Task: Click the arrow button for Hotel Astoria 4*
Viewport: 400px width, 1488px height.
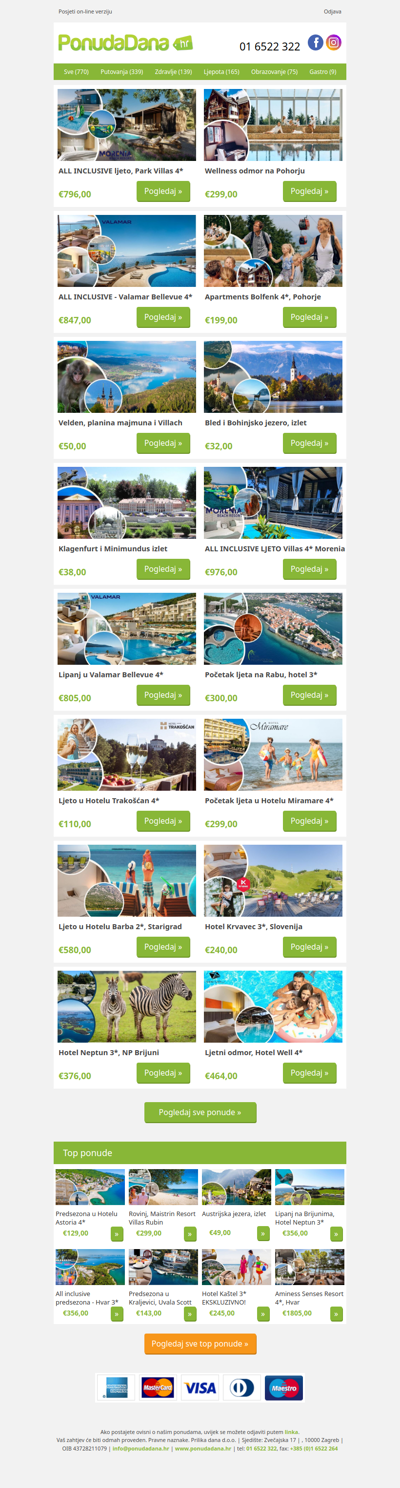Action: 117,1234
